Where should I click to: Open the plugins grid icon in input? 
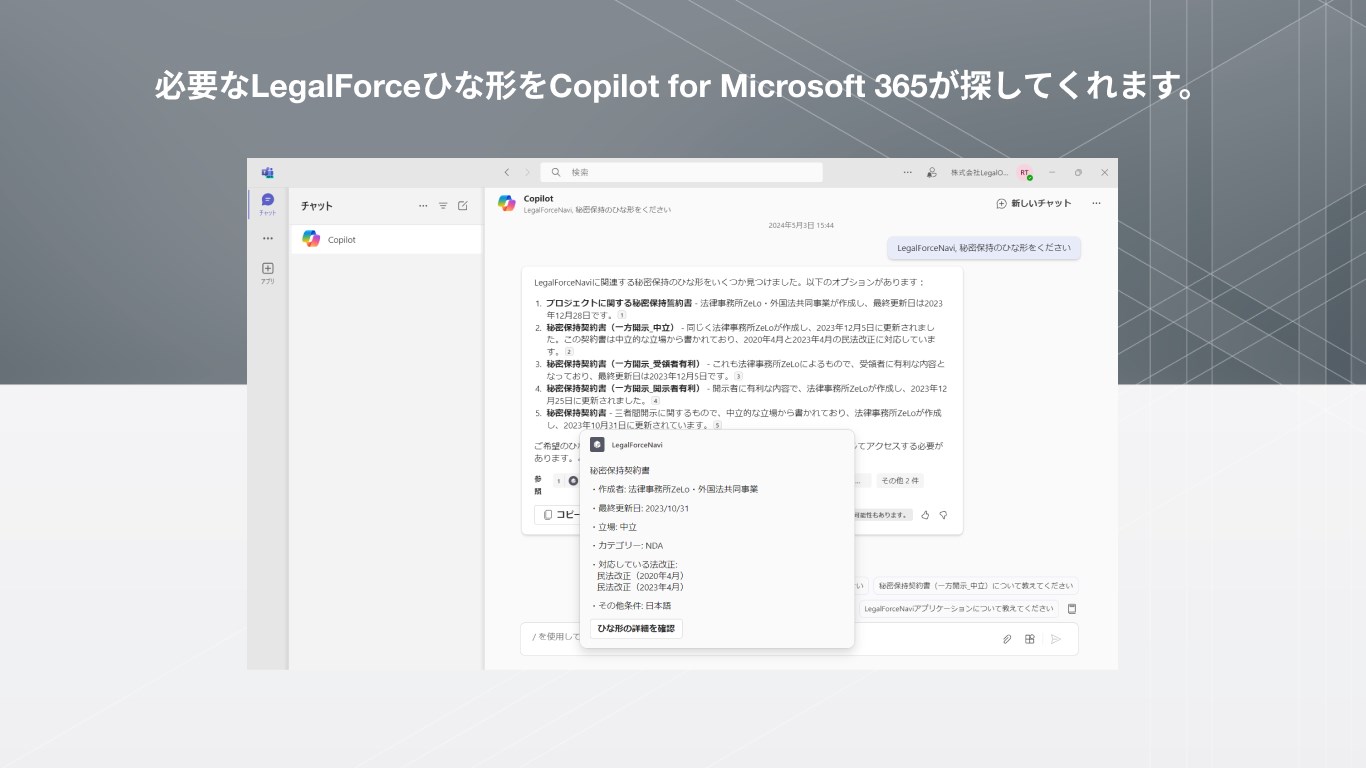point(1030,639)
